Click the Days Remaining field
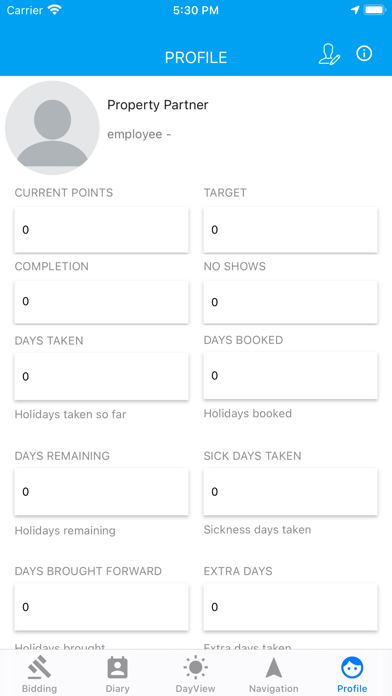392x696 pixels. click(x=102, y=492)
